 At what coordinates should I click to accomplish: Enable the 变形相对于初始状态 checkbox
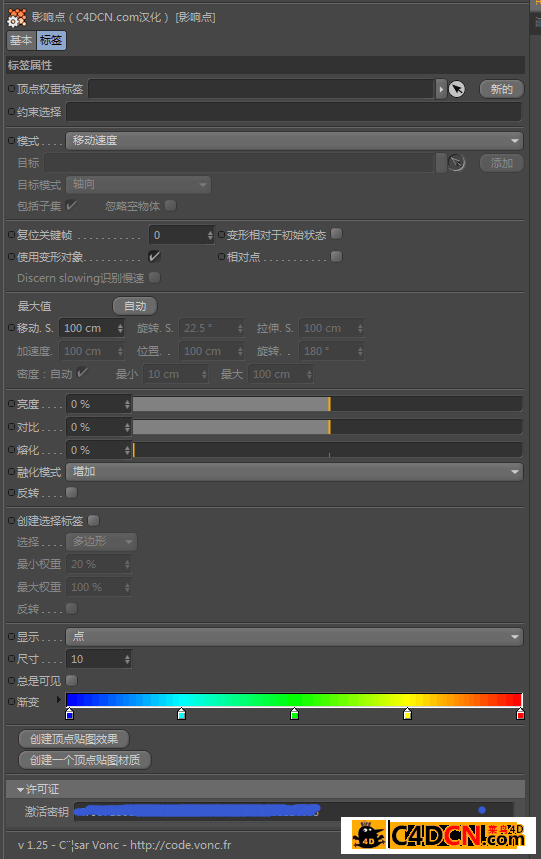337,234
